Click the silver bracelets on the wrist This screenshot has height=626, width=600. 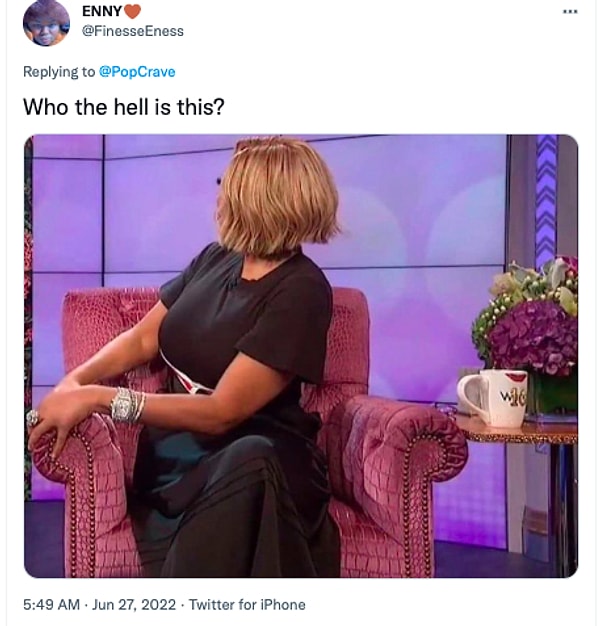[x=127, y=405]
